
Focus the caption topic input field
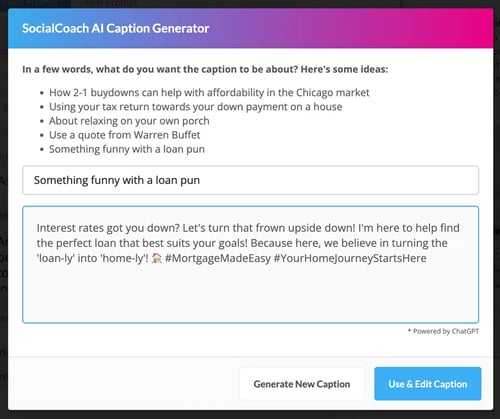click(x=251, y=180)
